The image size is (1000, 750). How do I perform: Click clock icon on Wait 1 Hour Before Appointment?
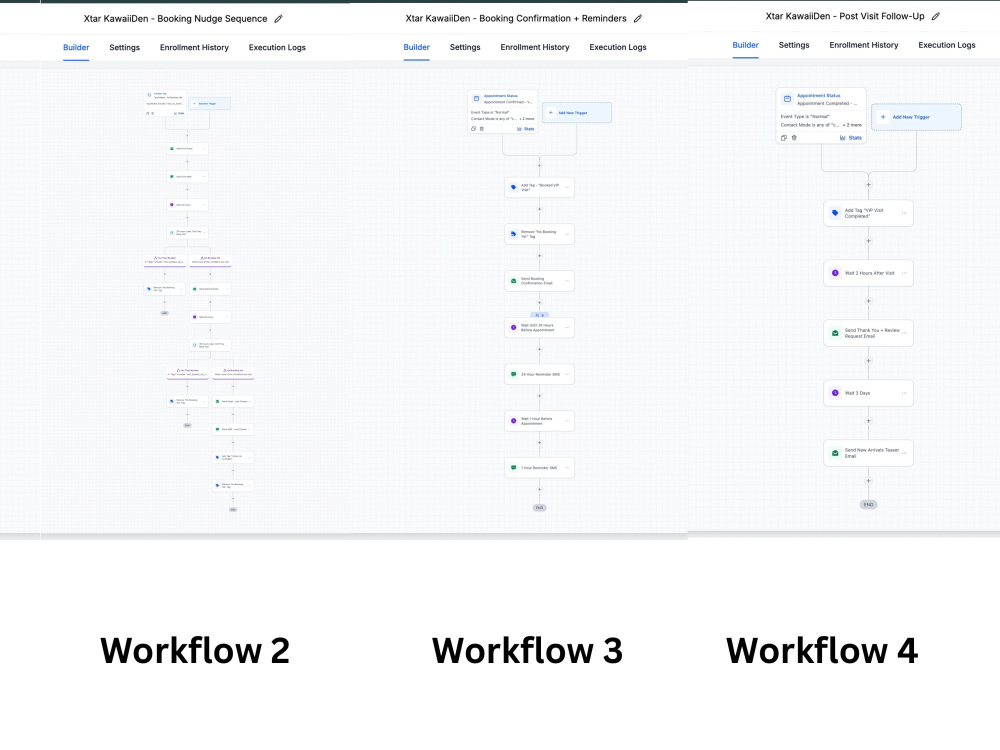513,421
